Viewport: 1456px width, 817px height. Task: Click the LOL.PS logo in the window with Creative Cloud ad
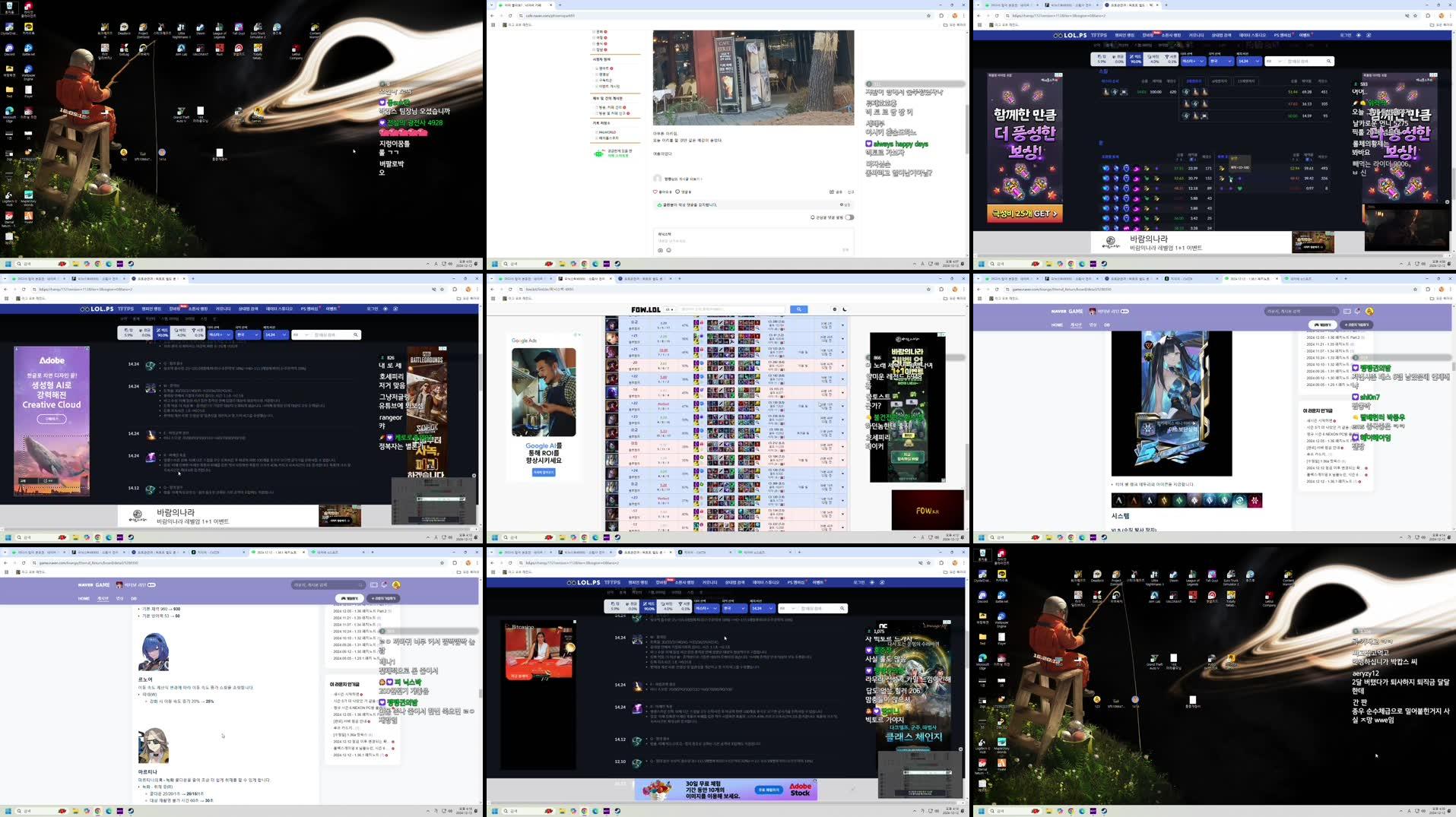click(x=97, y=309)
